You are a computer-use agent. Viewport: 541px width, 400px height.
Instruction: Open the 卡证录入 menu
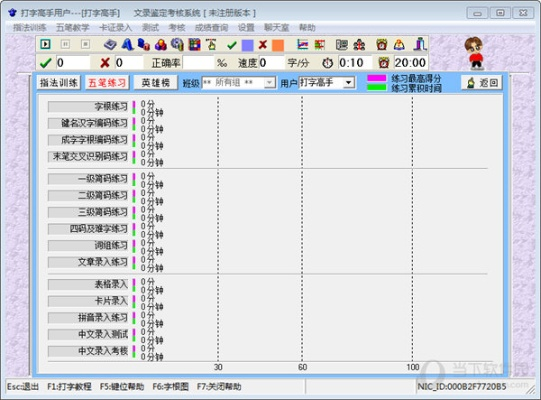(116, 28)
